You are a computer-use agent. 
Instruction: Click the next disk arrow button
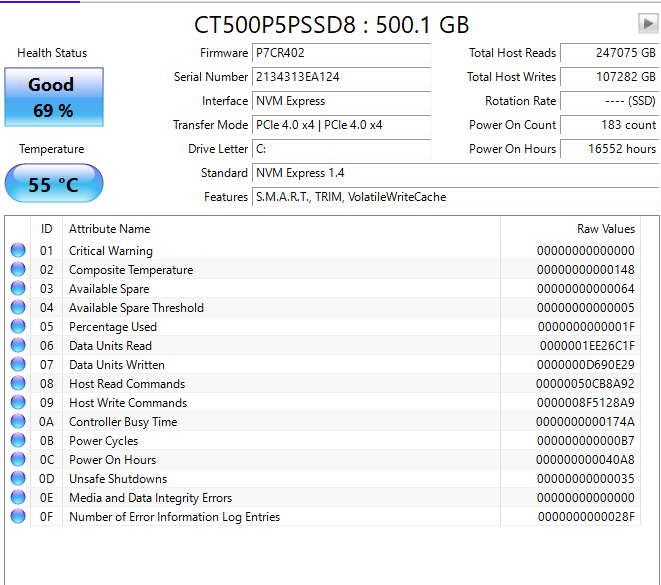648,23
